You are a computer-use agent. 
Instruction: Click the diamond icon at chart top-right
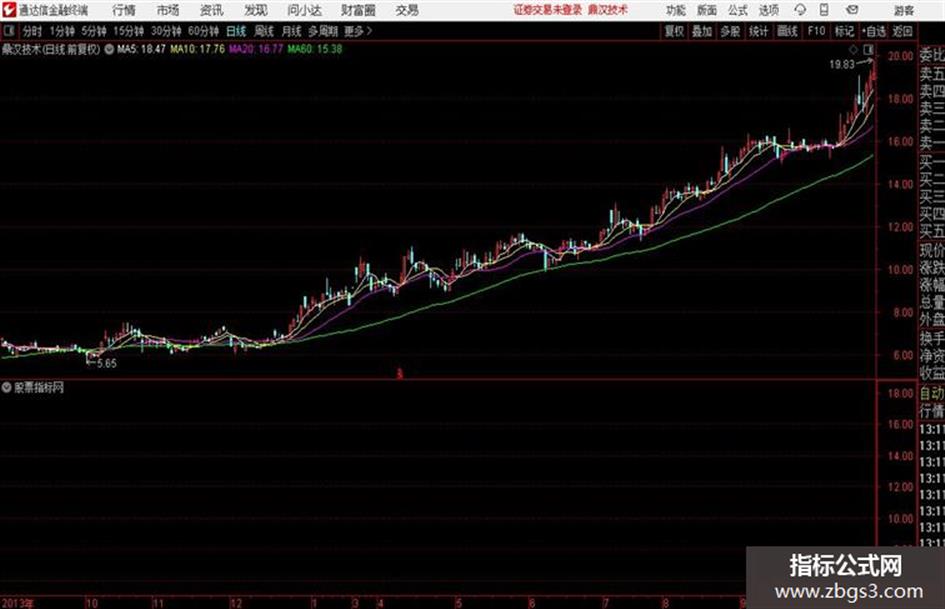coord(853,49)
